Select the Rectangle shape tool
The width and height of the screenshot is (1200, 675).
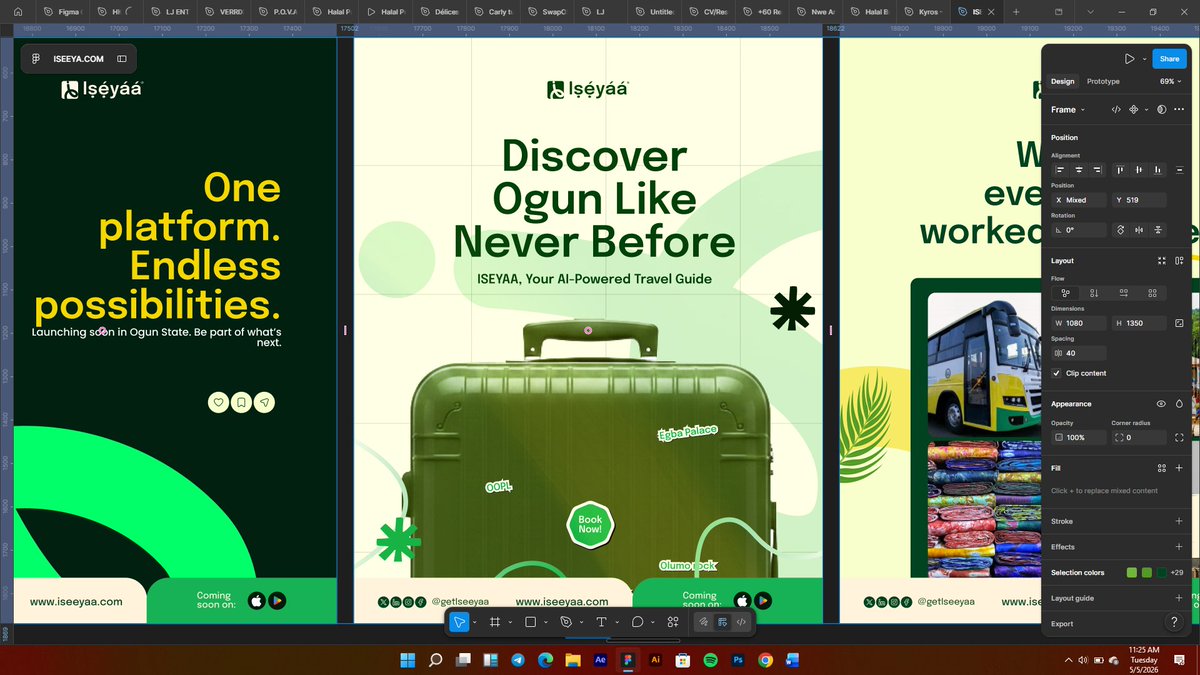(531, 622)
